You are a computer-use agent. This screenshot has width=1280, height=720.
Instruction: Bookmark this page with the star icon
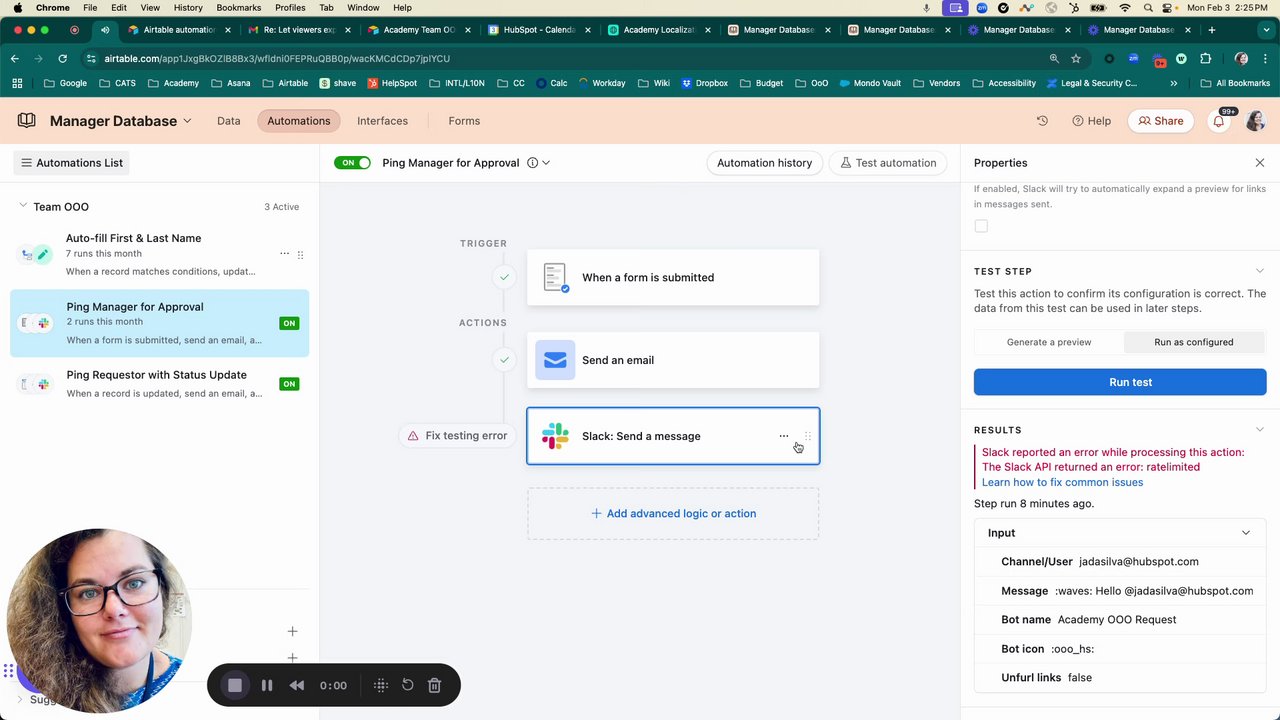[1076, 58]
